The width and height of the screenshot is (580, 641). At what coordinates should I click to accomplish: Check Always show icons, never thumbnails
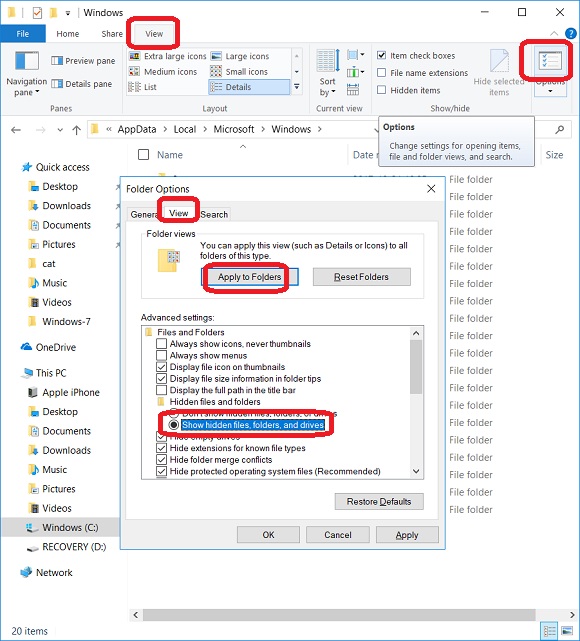pos(161,344)
